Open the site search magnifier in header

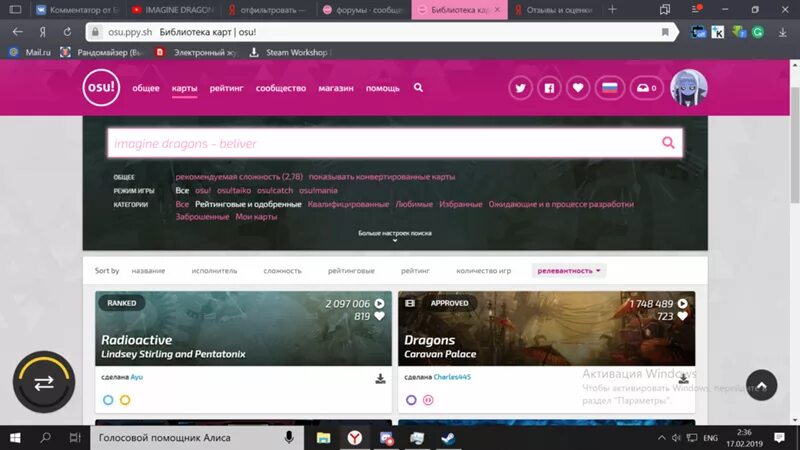[x=418, y=88]
